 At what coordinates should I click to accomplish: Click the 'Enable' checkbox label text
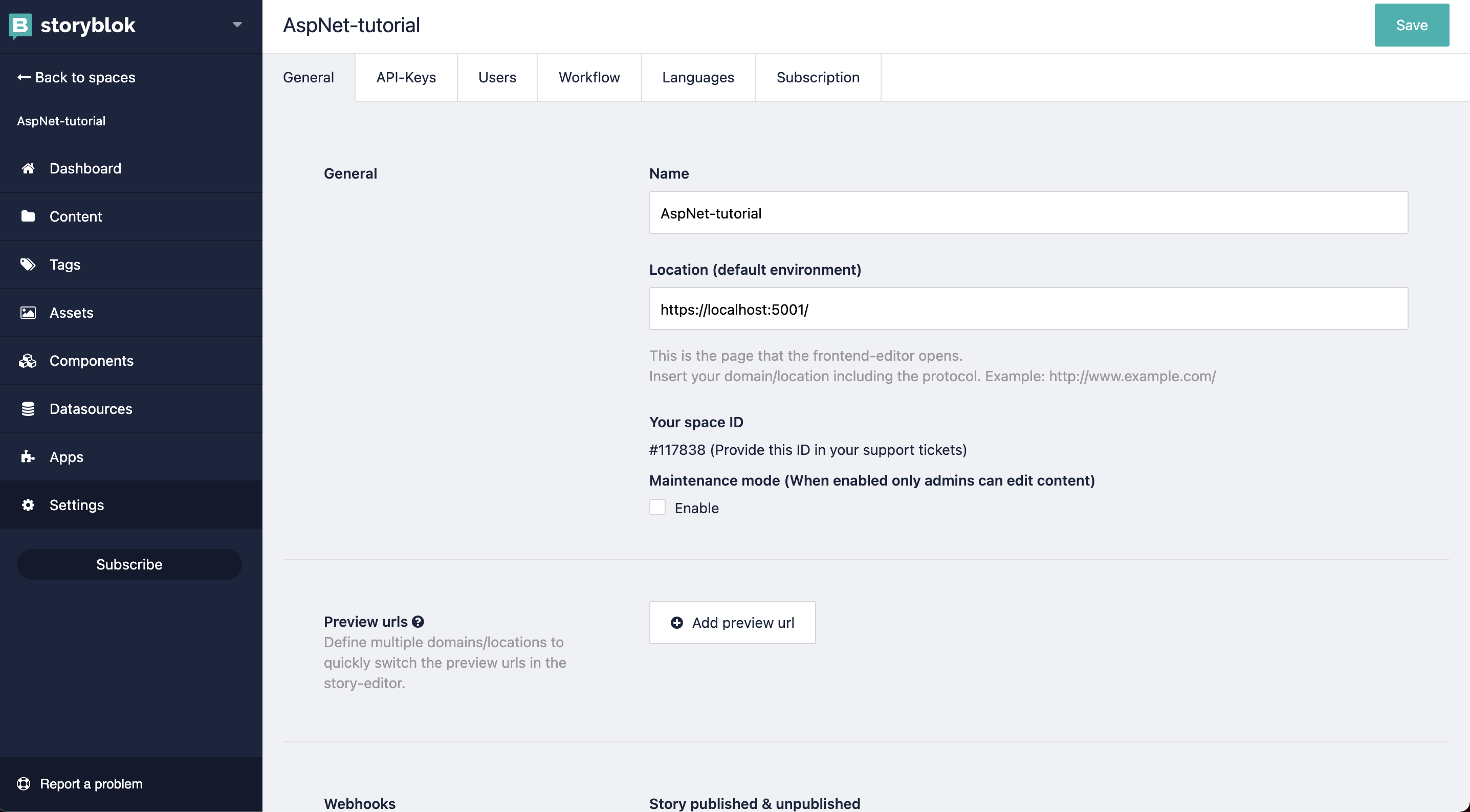(x=697, y=508)
